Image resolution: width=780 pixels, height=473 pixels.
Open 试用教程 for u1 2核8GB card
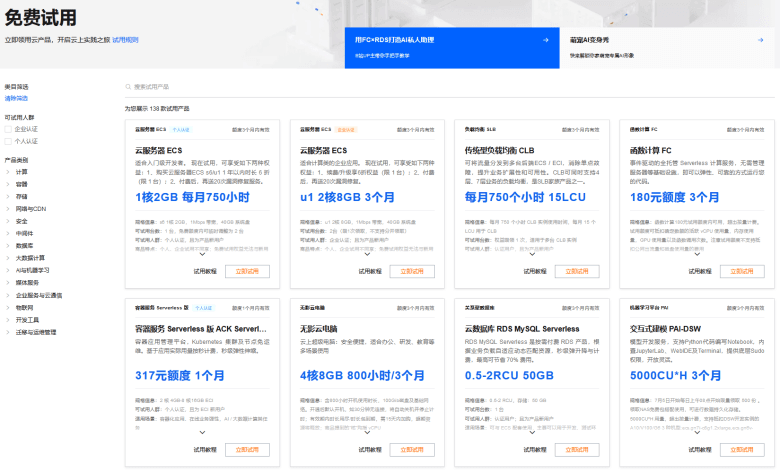pyautogui.click(x=370, y=272)
